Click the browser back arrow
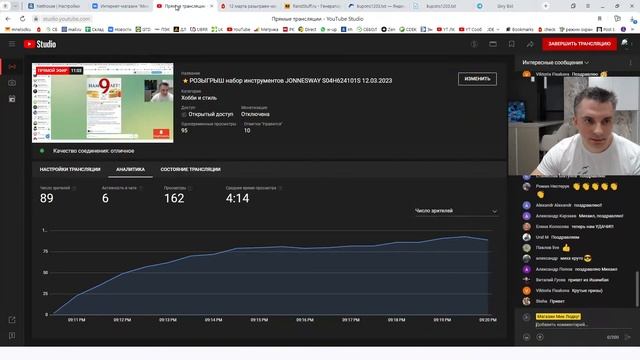Viewport: 640px width, 360px height. (x=8, y=19)
